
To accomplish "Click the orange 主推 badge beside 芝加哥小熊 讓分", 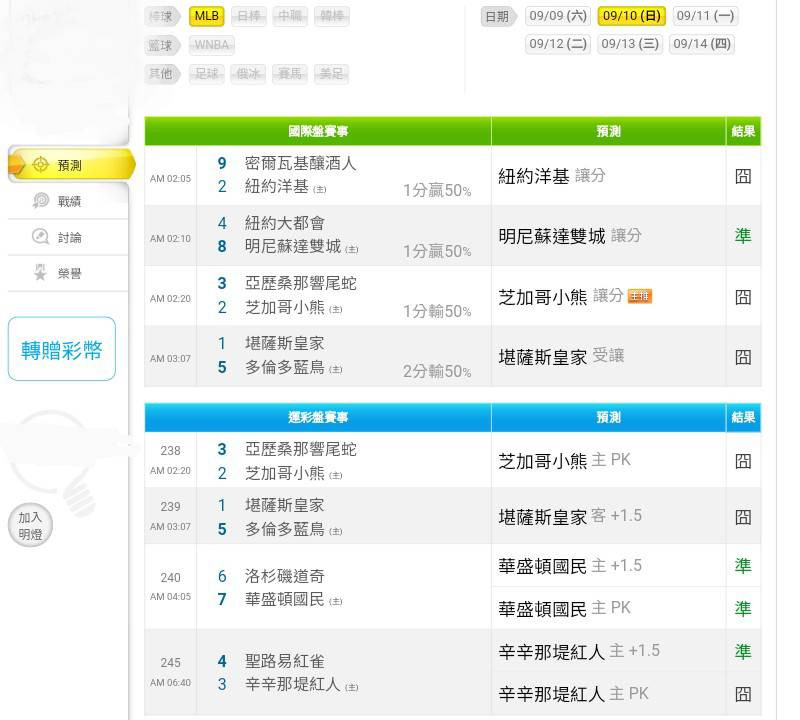I will pos(640,296).
